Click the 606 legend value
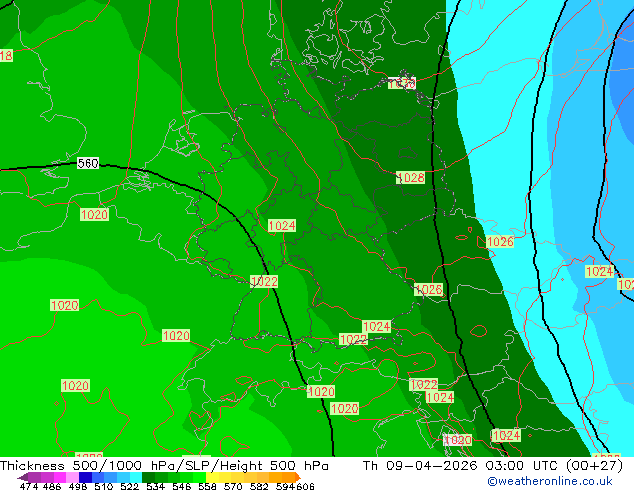The image size is (634, 490). pyautogui.click(x=305, y=486)
